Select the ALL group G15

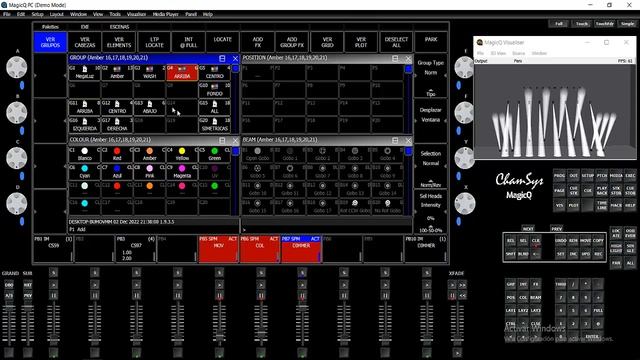[215, 107]
